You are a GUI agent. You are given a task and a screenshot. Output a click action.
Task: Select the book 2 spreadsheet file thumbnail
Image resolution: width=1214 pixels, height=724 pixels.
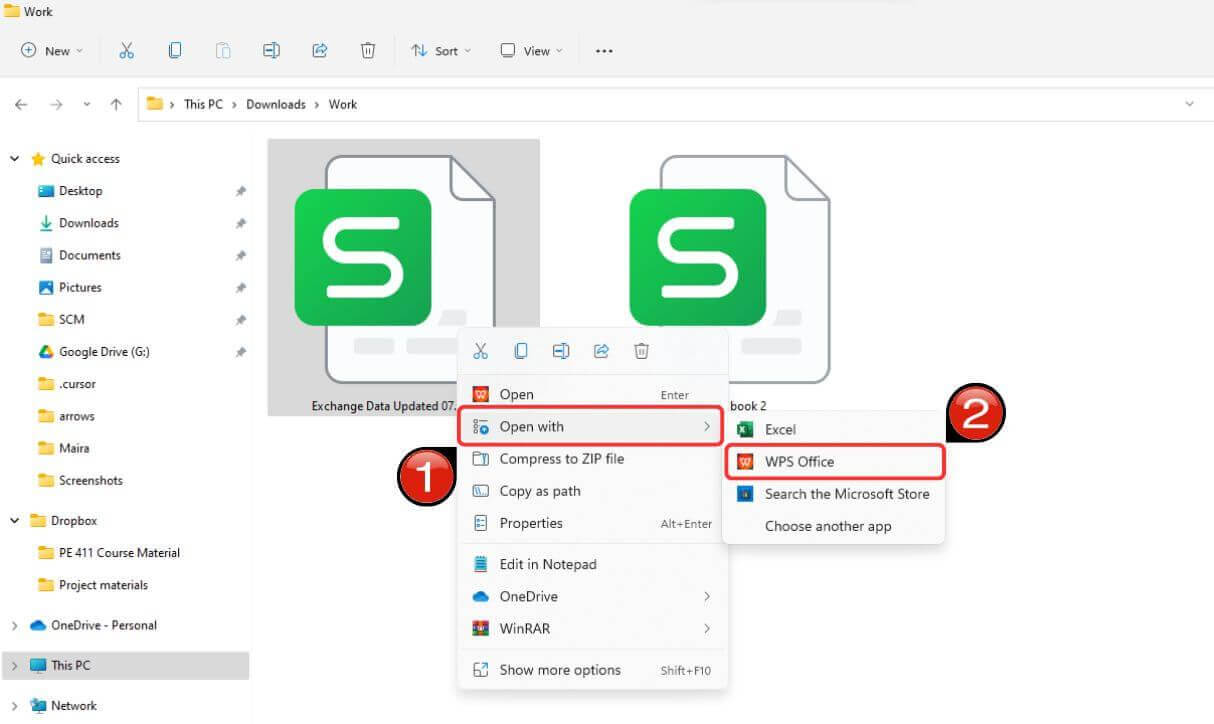pyautogui.click(x=730, y=270)
